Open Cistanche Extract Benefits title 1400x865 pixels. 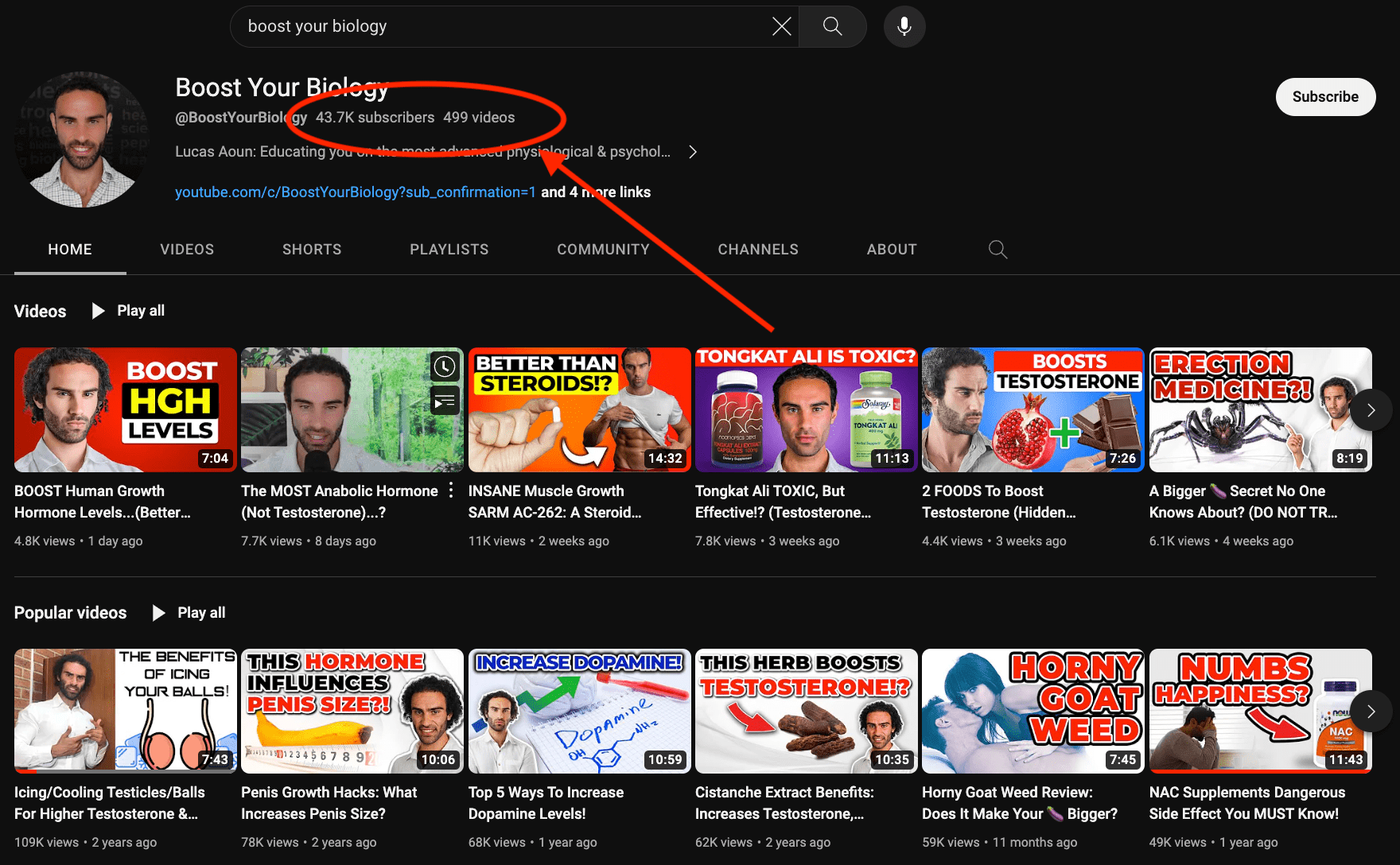785,803
